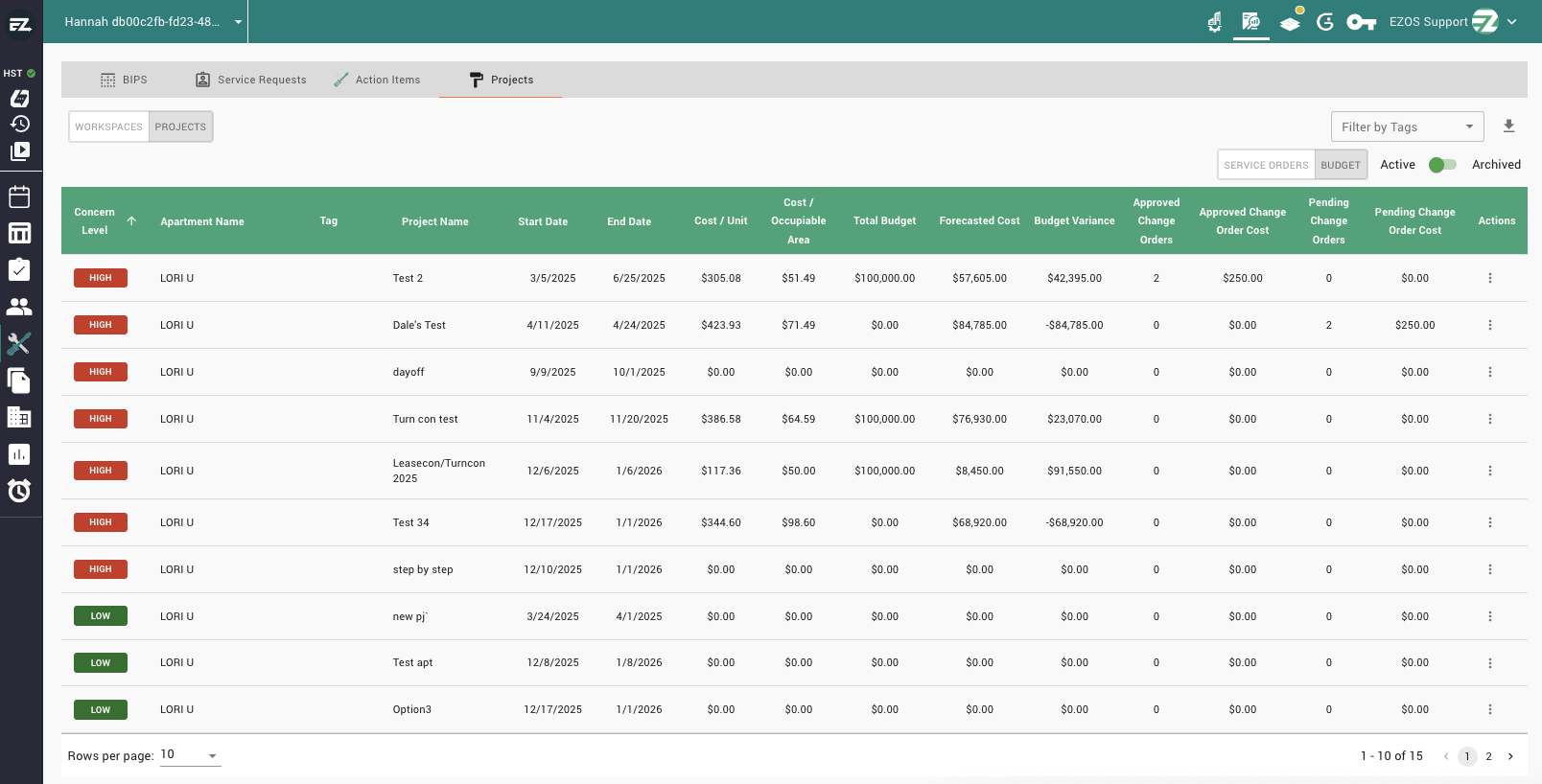Change rows per page dropdown
The height and width of the screenshot is (784, 1542).
(190, 755)
